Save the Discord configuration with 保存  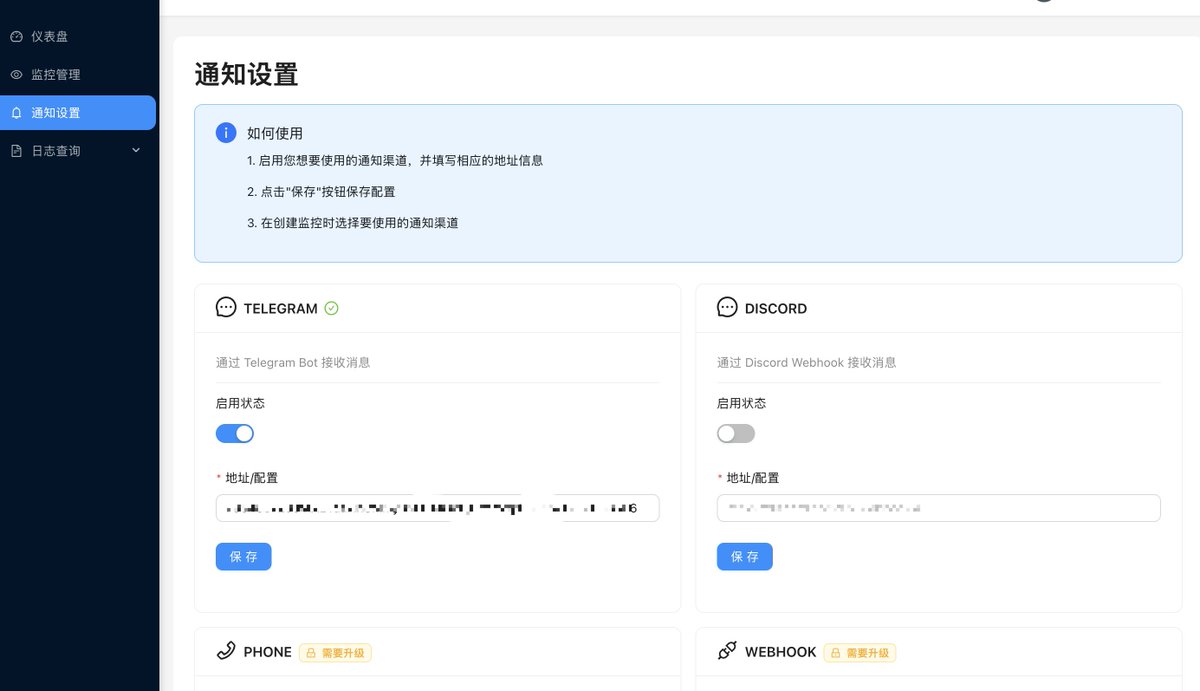tap(744, 556)
